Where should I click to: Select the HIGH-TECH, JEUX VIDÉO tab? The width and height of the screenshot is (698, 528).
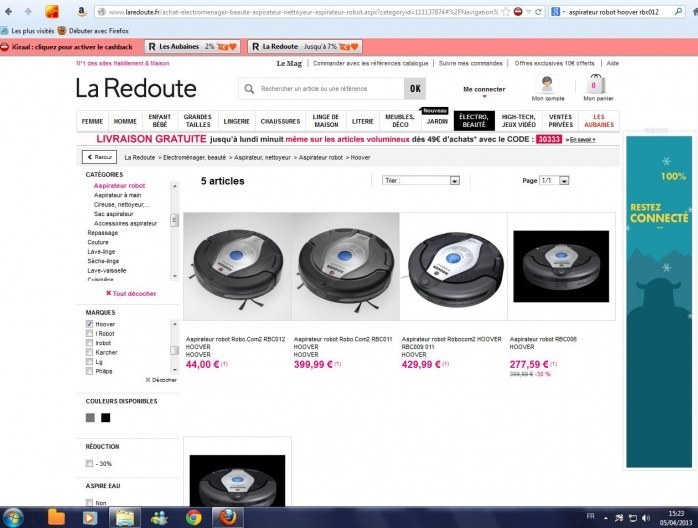518,121
